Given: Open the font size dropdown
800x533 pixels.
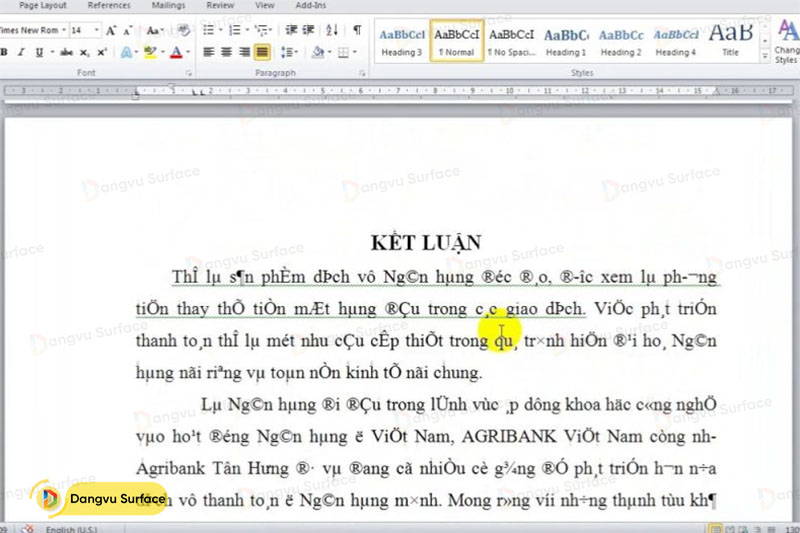Looking at the screenshot, I should 96,30.
